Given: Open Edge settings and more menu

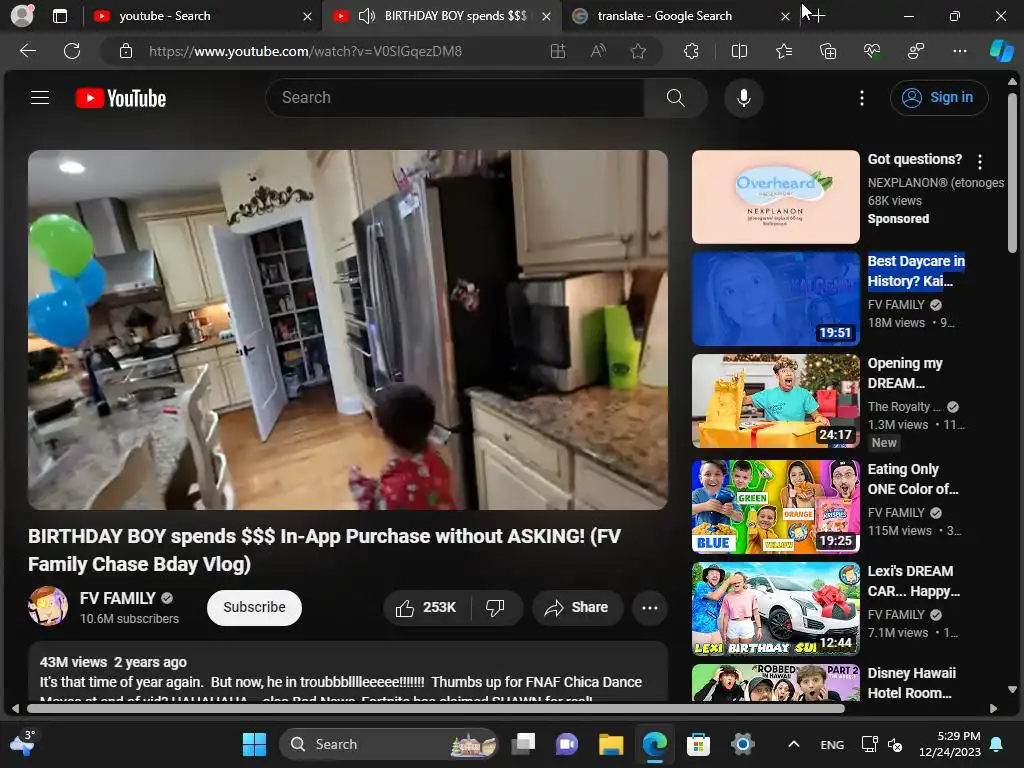Looking at the screenshot, I should (960, 51).
